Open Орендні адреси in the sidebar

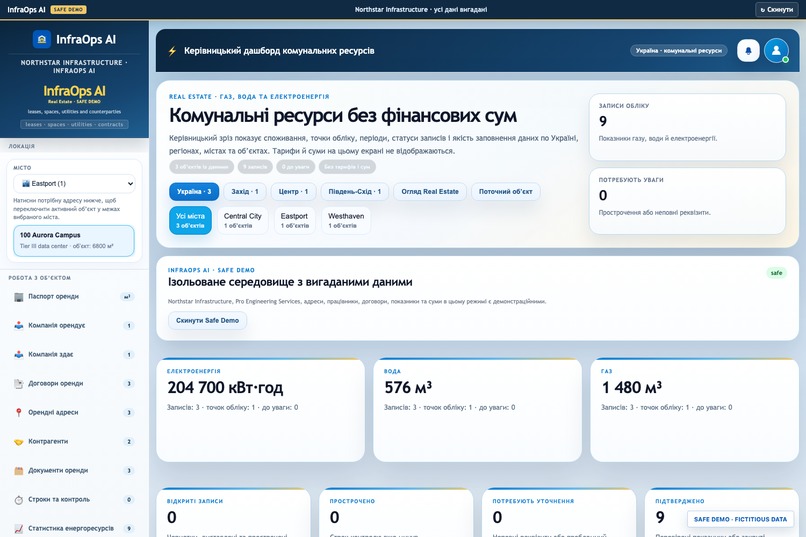coord(74,412)
